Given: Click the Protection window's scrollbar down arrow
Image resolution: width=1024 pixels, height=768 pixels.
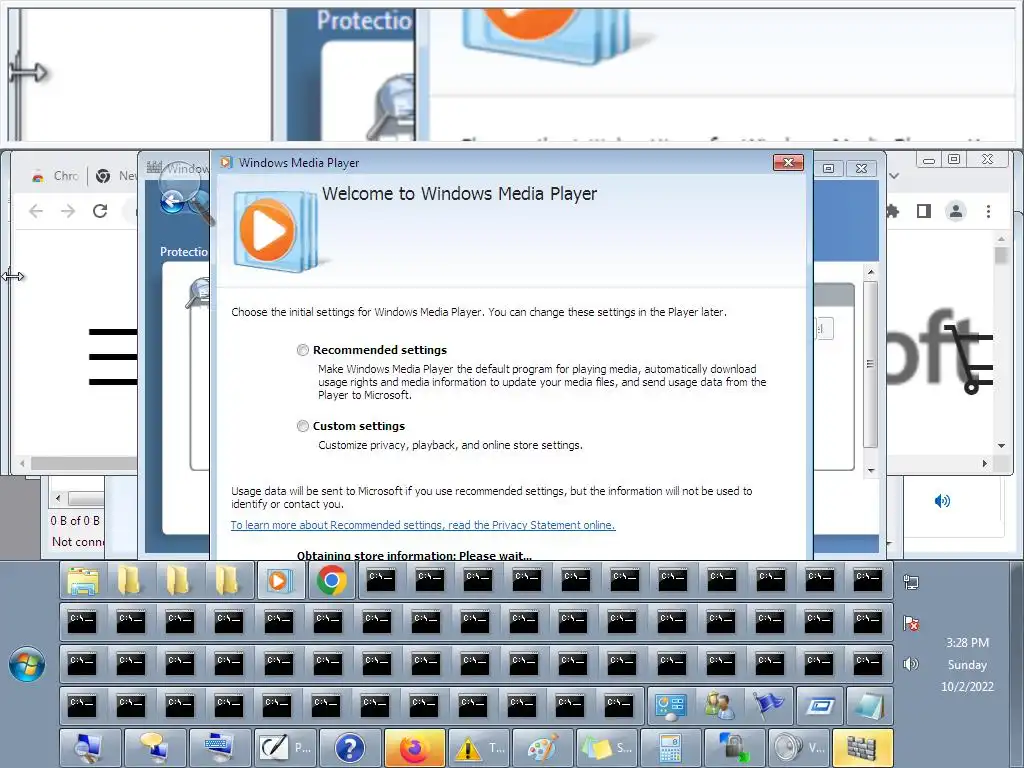Looking at the screenshot, I should point(871,470).
